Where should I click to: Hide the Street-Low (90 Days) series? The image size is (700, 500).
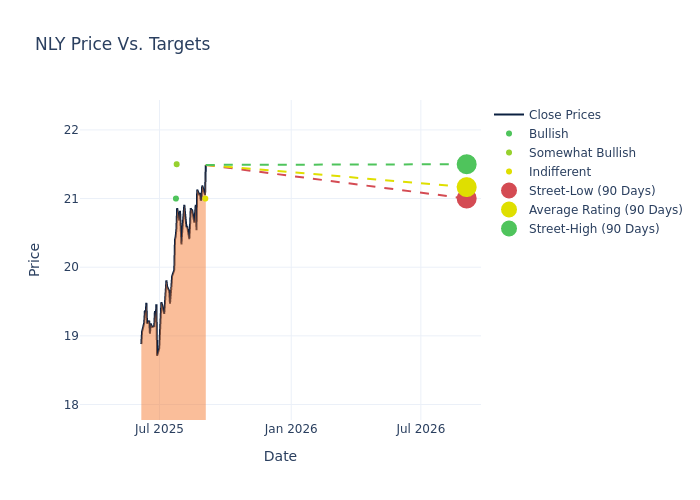coord(592,191)
